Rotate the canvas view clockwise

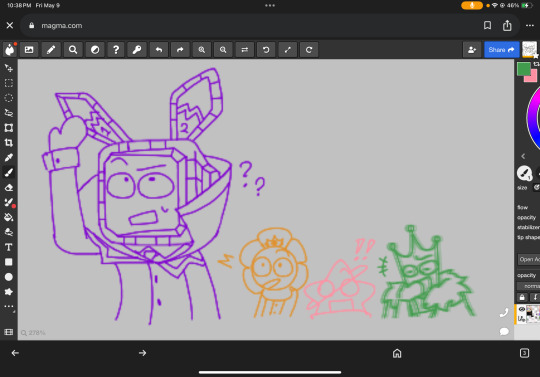[309, 50]
